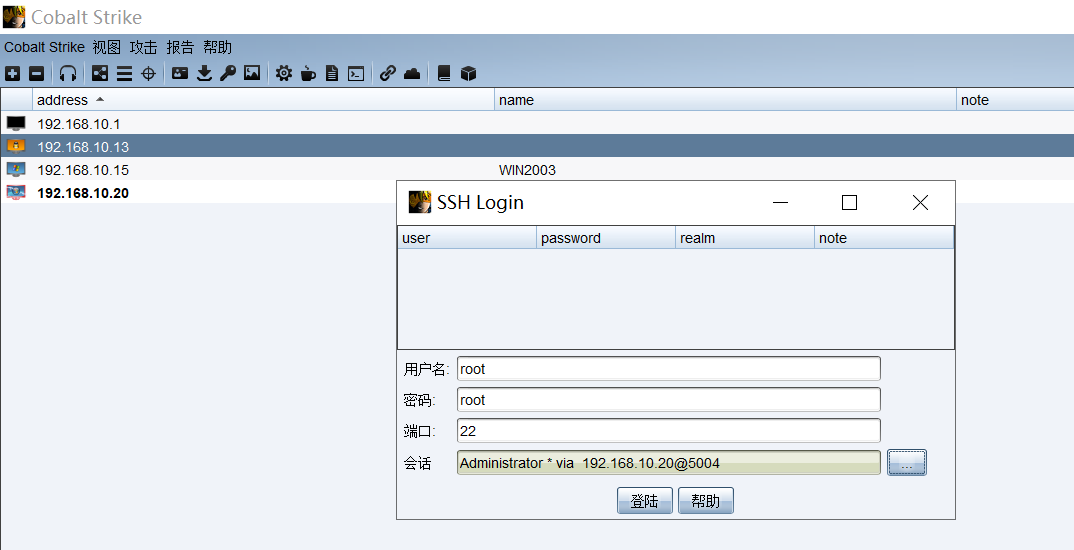Image resolution: width=1074 pixels, height=550 pixels.
Task: Open Listeners via the headphones icon
Action: pos(68,73)
